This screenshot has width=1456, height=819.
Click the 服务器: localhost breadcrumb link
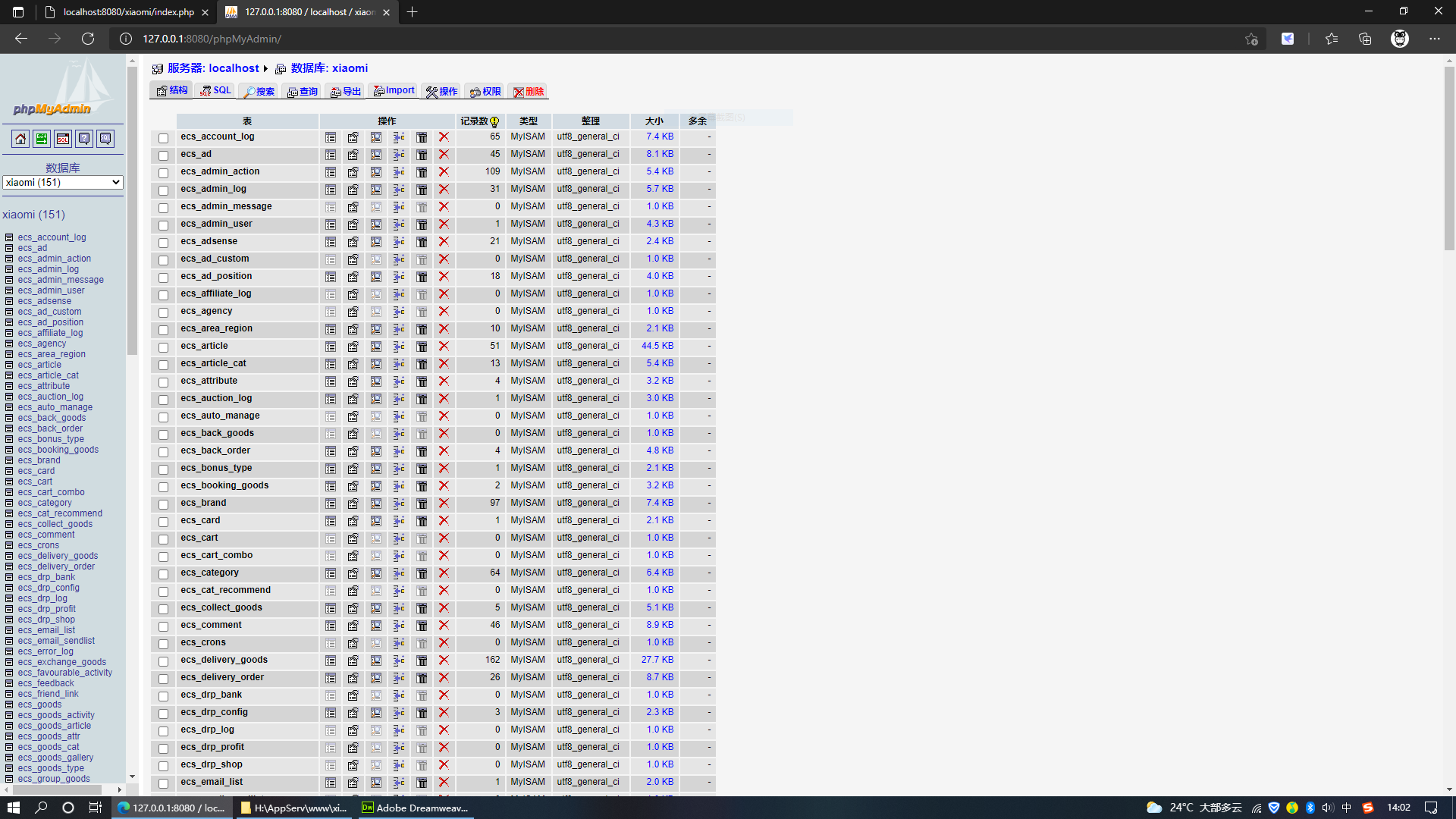213,68
